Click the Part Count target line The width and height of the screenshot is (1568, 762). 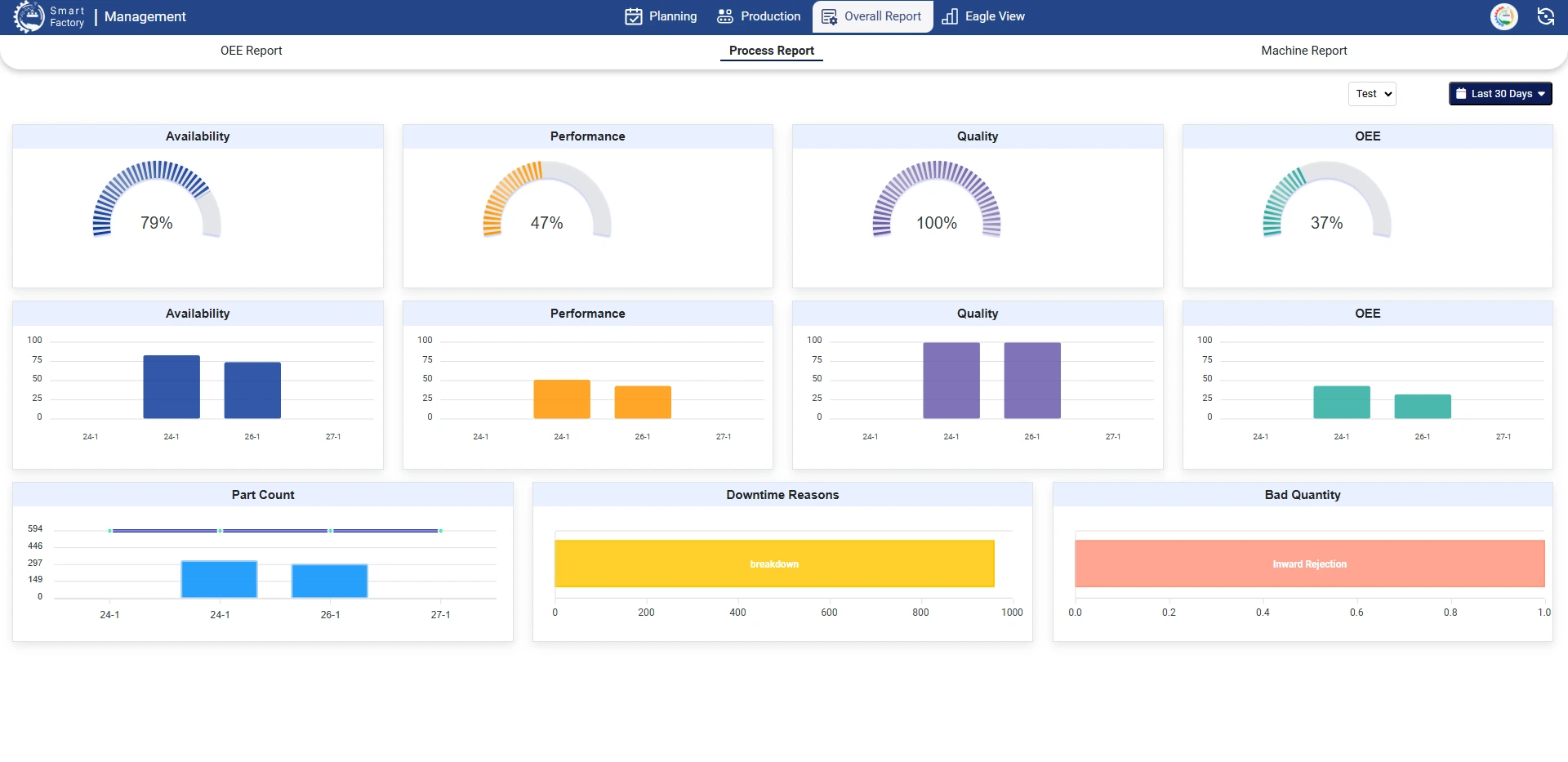(275, 531)
